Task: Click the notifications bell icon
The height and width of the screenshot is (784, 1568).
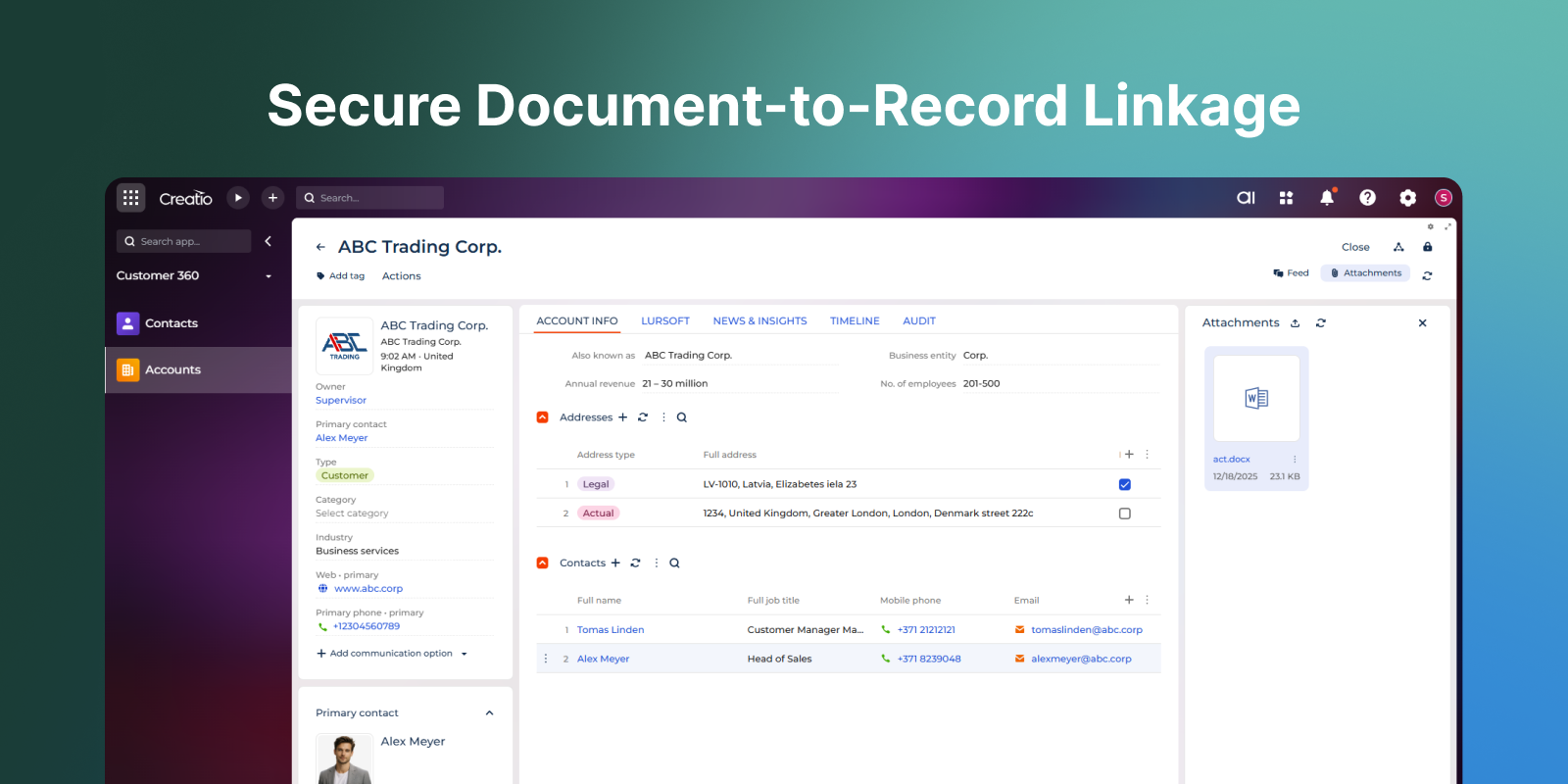Action: point(1327,198)
